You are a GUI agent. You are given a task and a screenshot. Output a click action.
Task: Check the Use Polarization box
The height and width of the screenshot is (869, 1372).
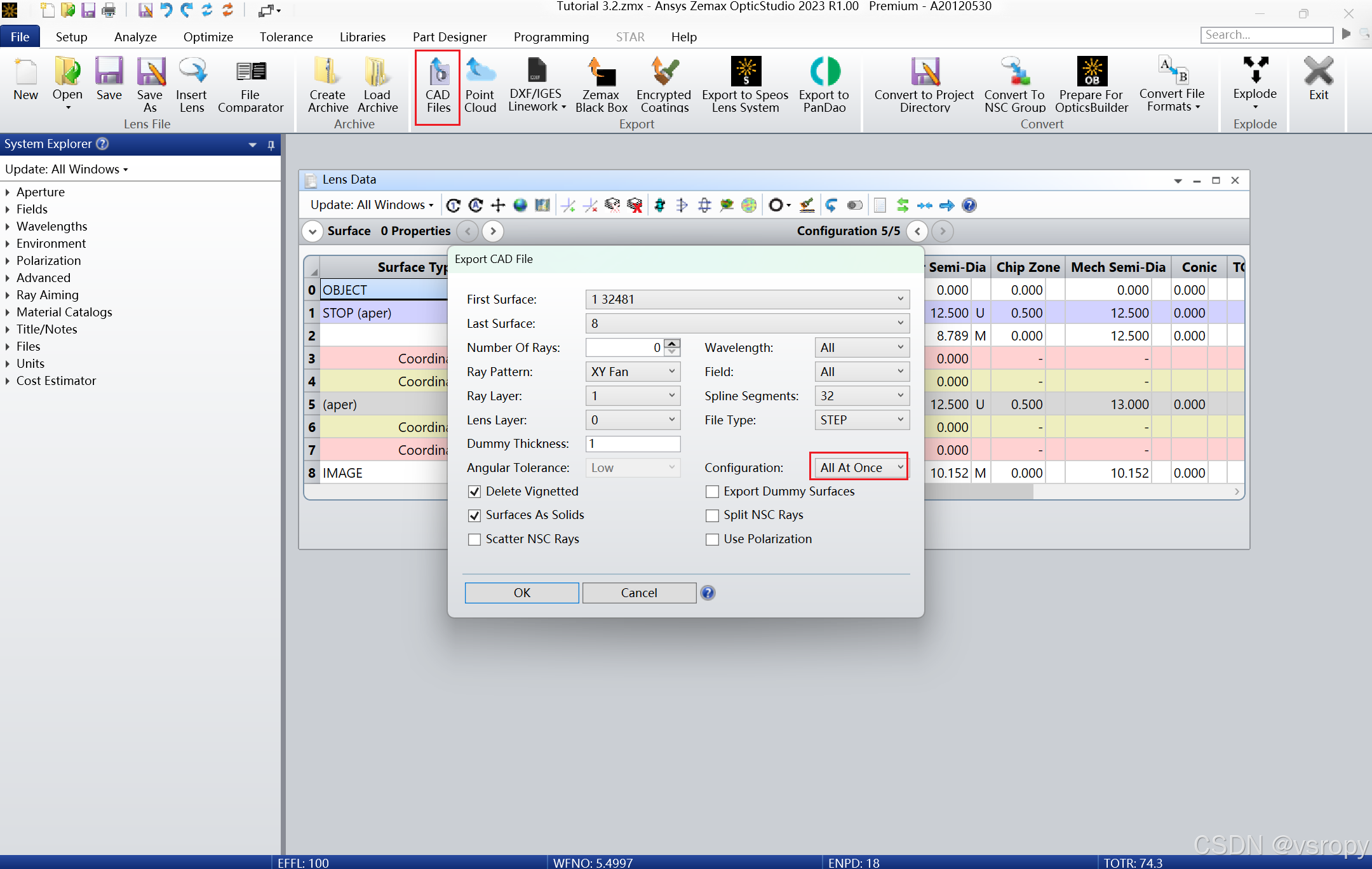713,539
